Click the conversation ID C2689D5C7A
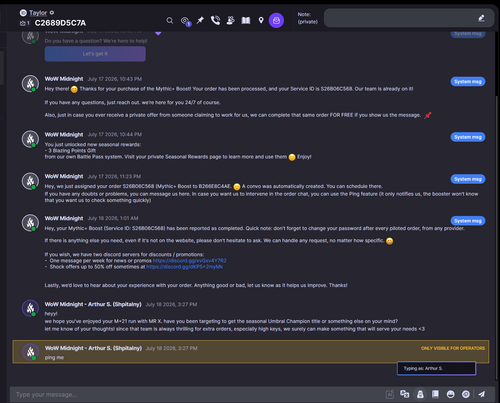Screen dimensions: 500x403 coord(60,23)
